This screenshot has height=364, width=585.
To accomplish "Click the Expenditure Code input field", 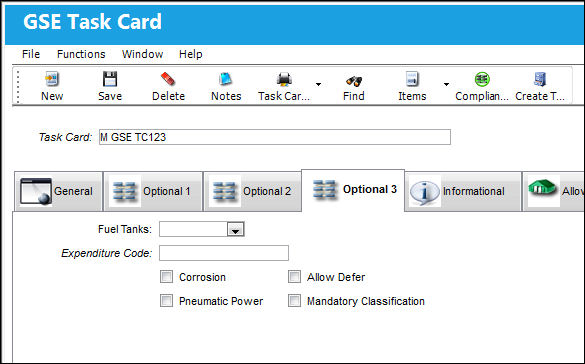I will (224, 253).
